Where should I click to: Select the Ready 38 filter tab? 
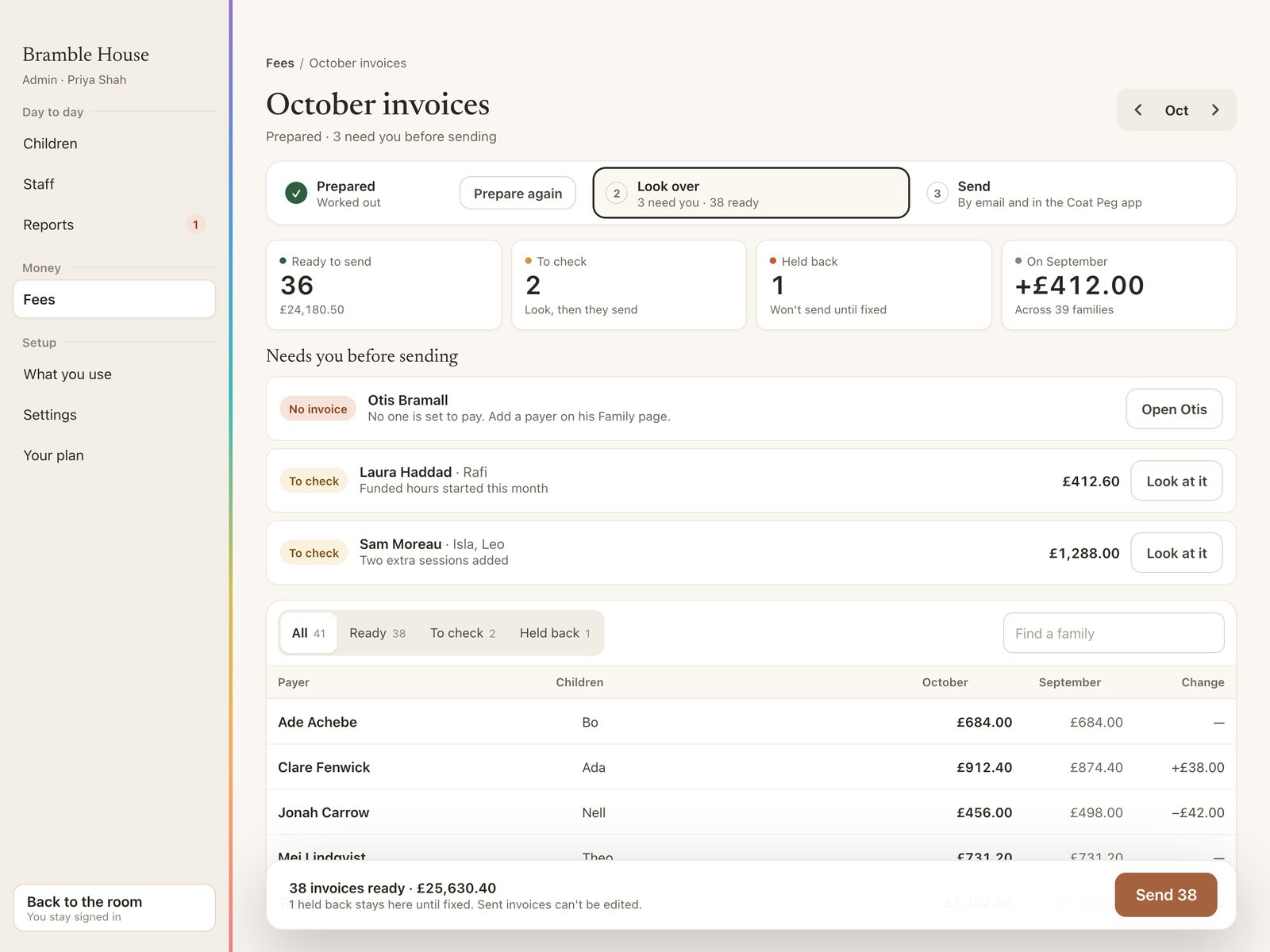pyautogui.click(x=377, y=633)
